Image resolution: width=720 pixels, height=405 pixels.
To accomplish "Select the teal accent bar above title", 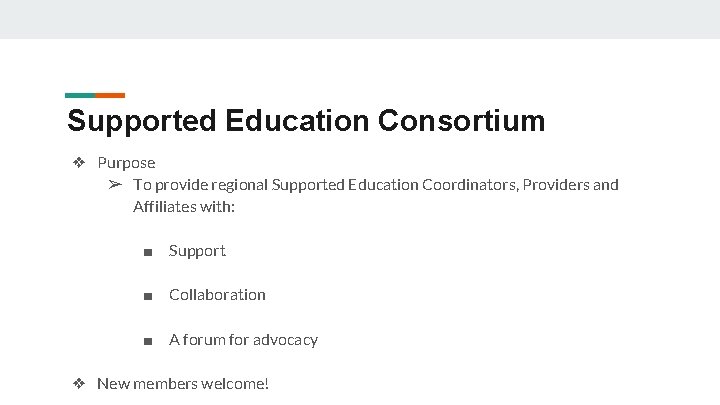I will tap(80, 96).
